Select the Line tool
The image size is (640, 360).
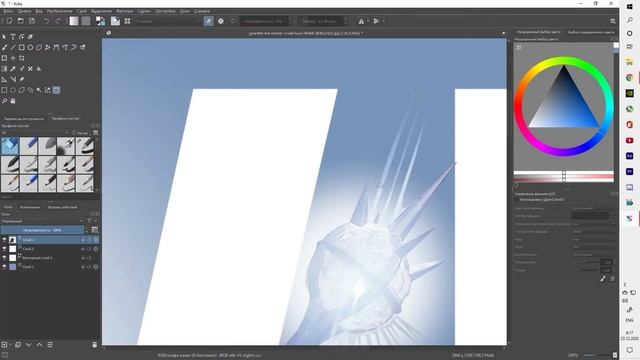[13, 47]
